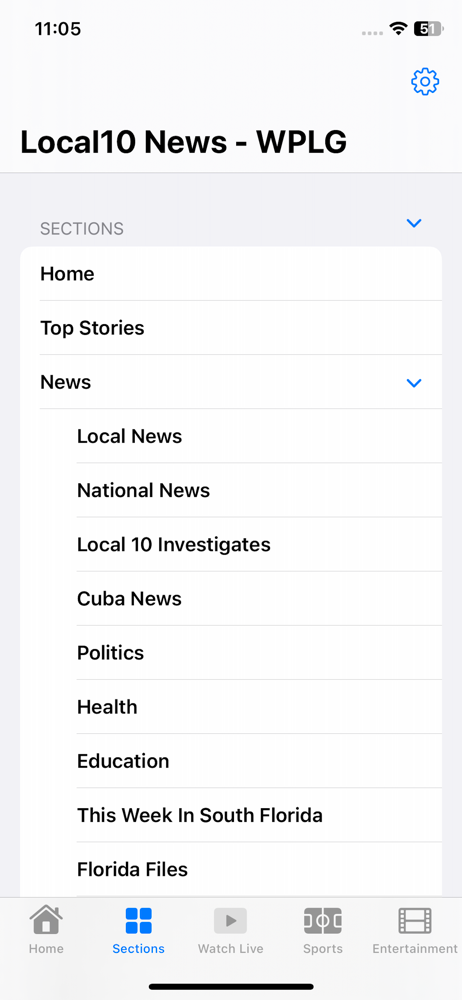The width and height of the screenshot is (462, 1000).
Task: Tap the battery indicator in the status bar
Action: click(x=428, y=29)
